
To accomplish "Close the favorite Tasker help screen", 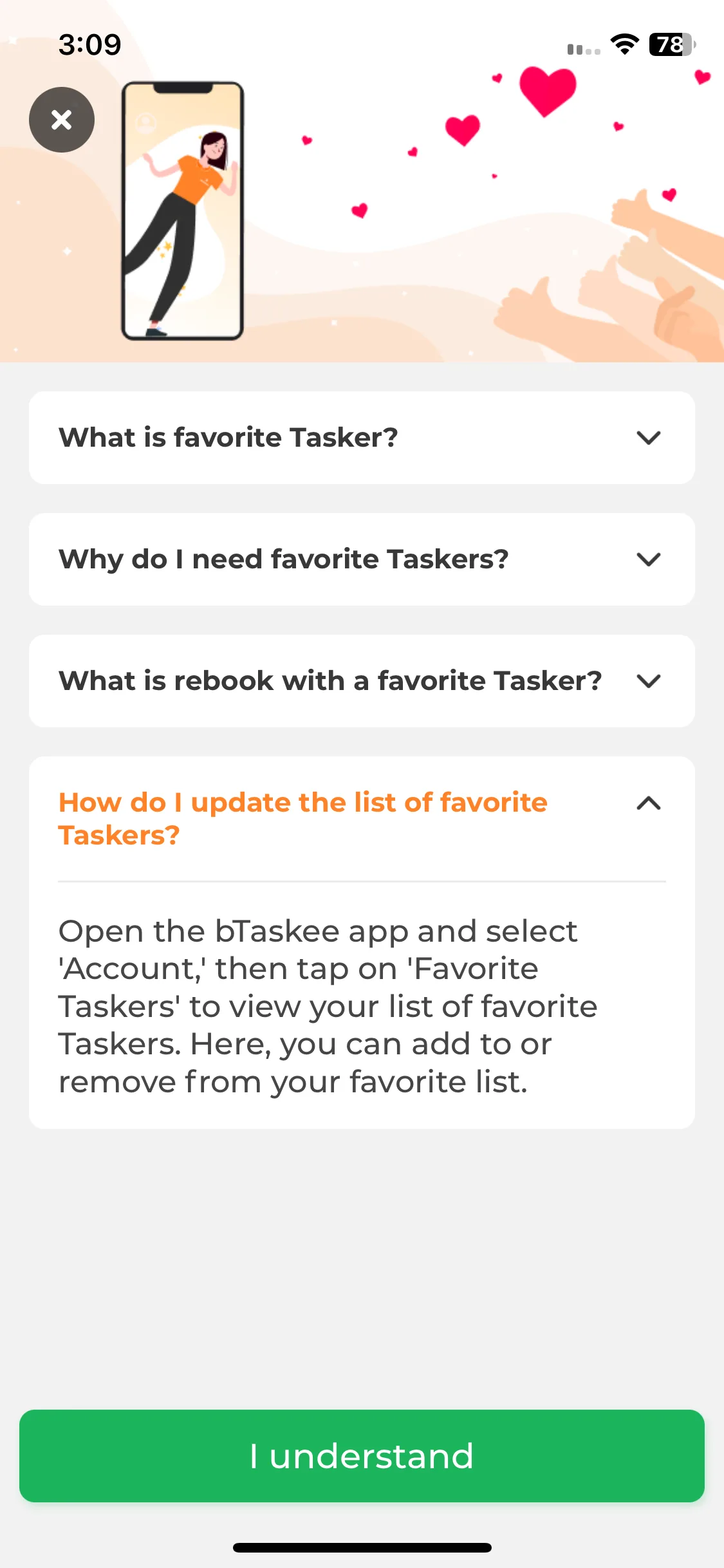I will [x=62, y=120].
